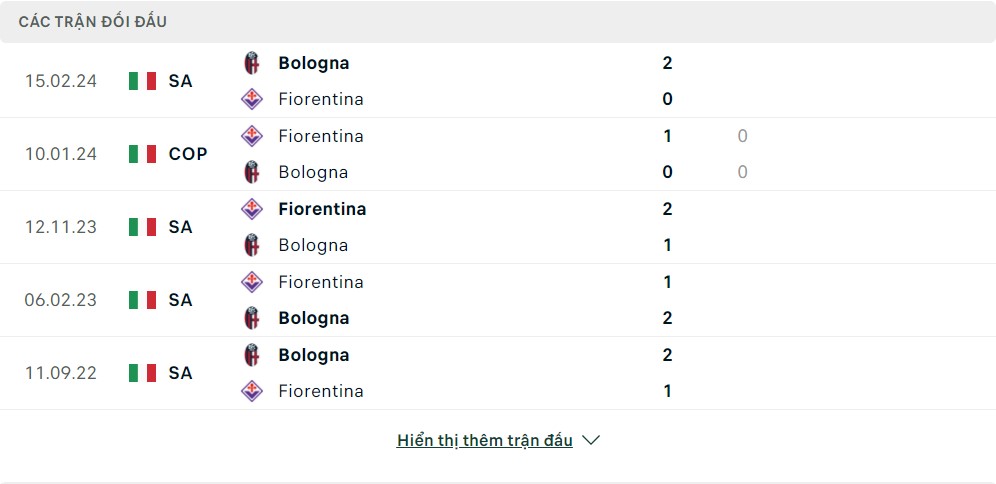The image size is (996, 484).
Task: Click Bologna crest in 06.02.23 match
Action: pos(252,318)
